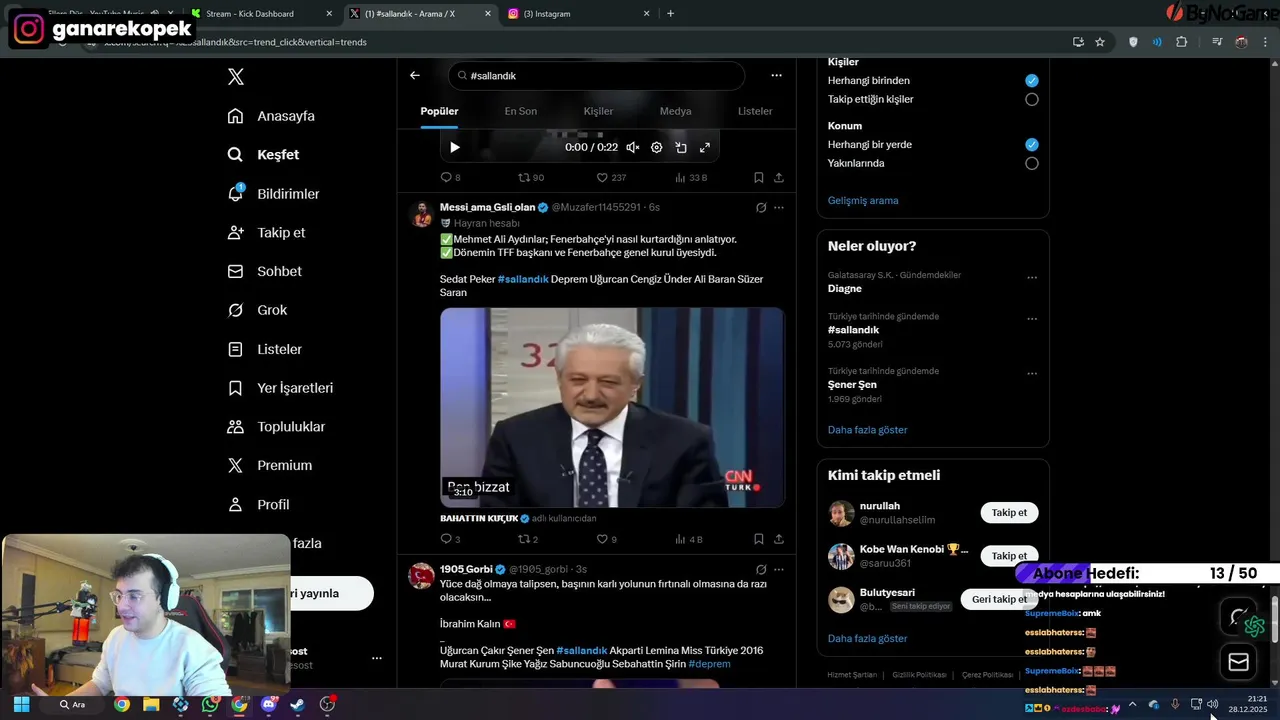Open Topluluklar communities
This screenshot has height=720, width=1280.
276,427
